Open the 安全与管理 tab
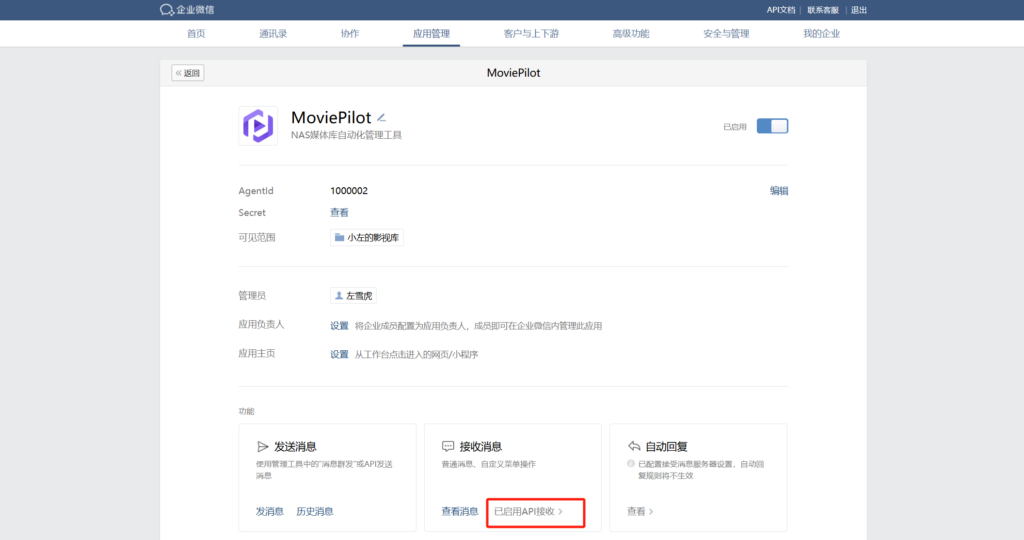This screenshot has height=540, width=1024. point(726,33)
